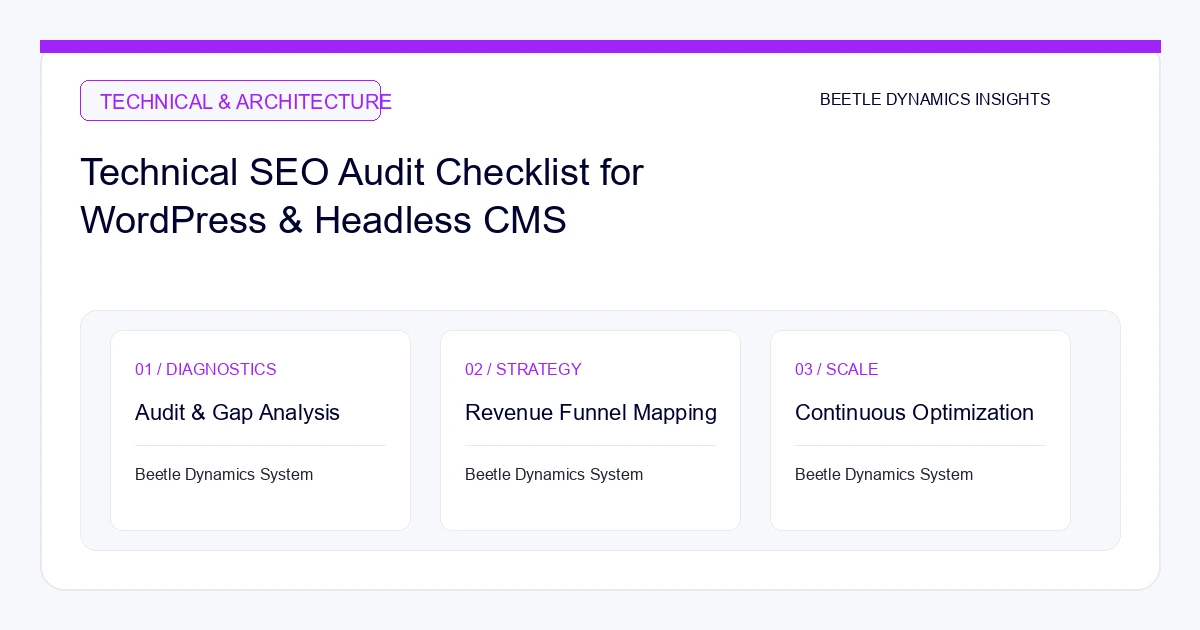This screenshot has height=630, width=1200.
Task: Click the TECHNICAL & ARCHITECTURE category badge
Action: click(x=230, y=101)
